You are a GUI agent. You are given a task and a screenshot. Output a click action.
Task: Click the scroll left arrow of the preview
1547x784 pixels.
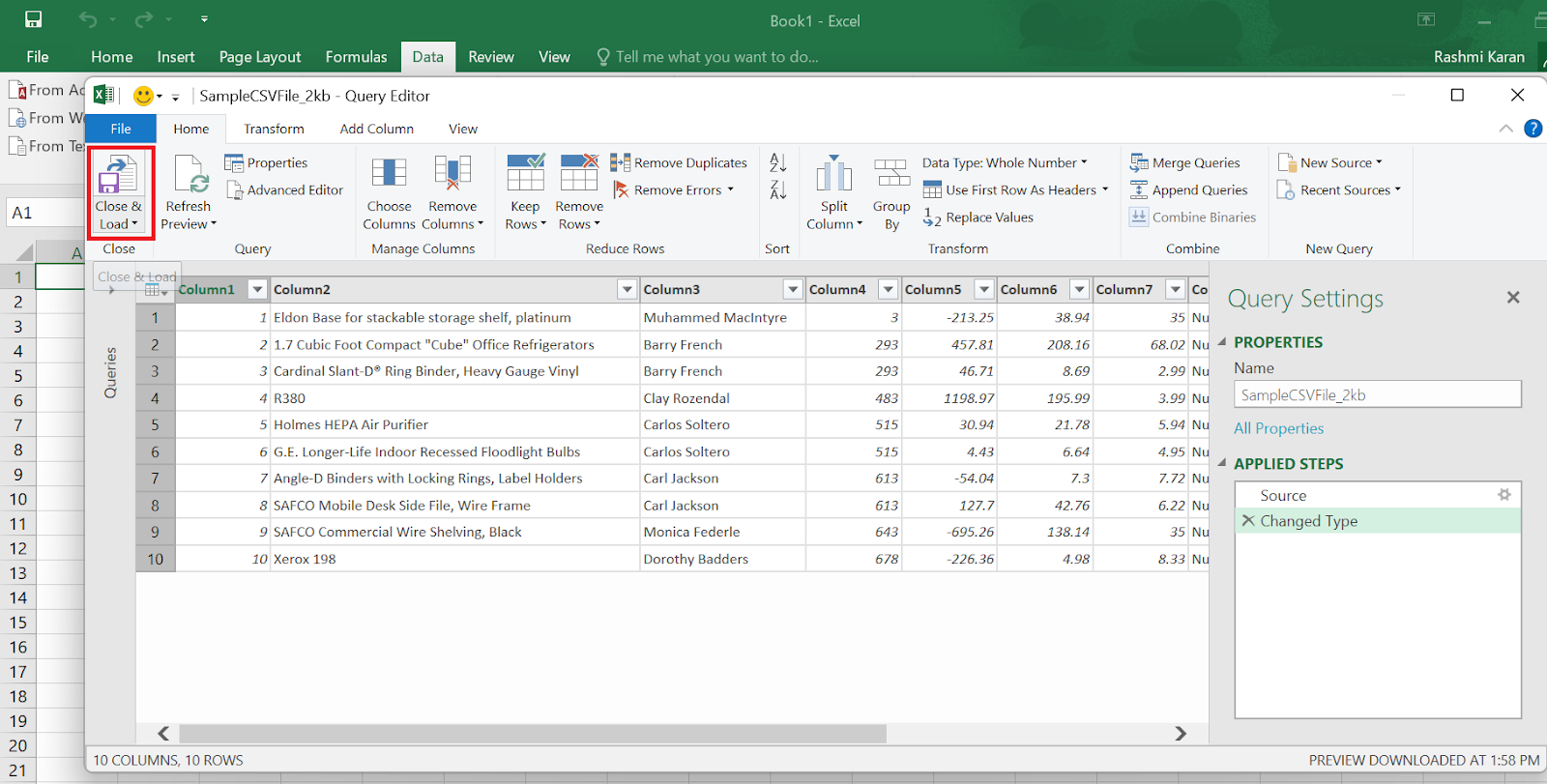click(x=163, y=734)
